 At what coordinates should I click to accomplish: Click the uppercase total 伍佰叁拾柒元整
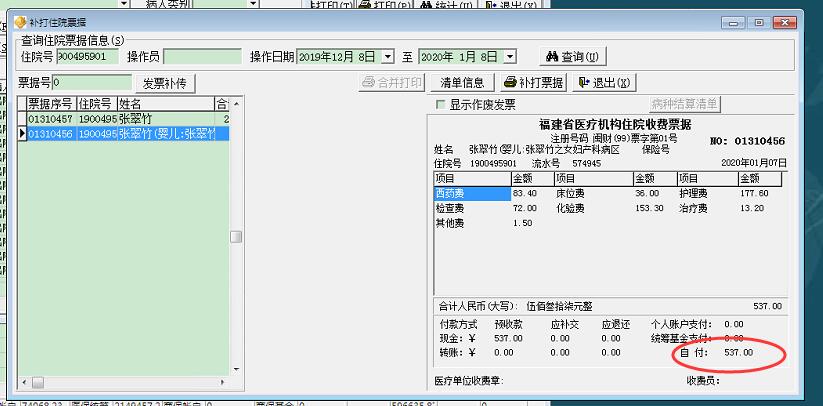[558, 306]
